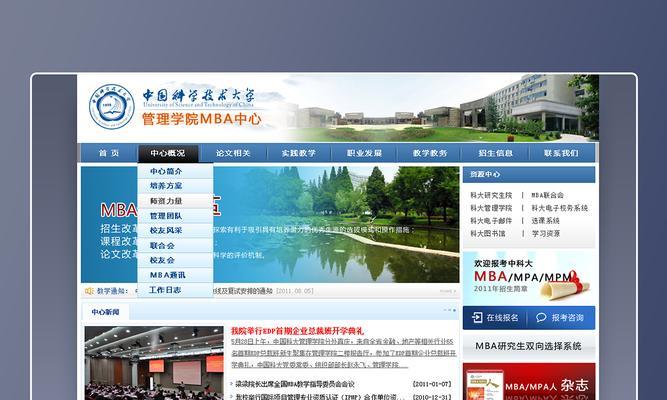Open the 2011年招生简章 MBA/MPA/MPM banner
The width and height of the screenshot is (667, 400).
(x=529, y=278)
